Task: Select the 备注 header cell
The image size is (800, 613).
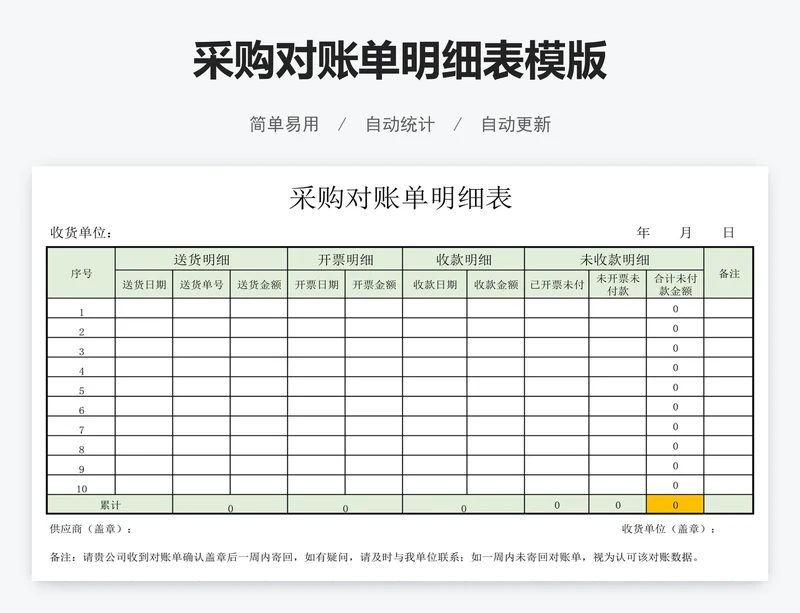Action: [729, 273]
